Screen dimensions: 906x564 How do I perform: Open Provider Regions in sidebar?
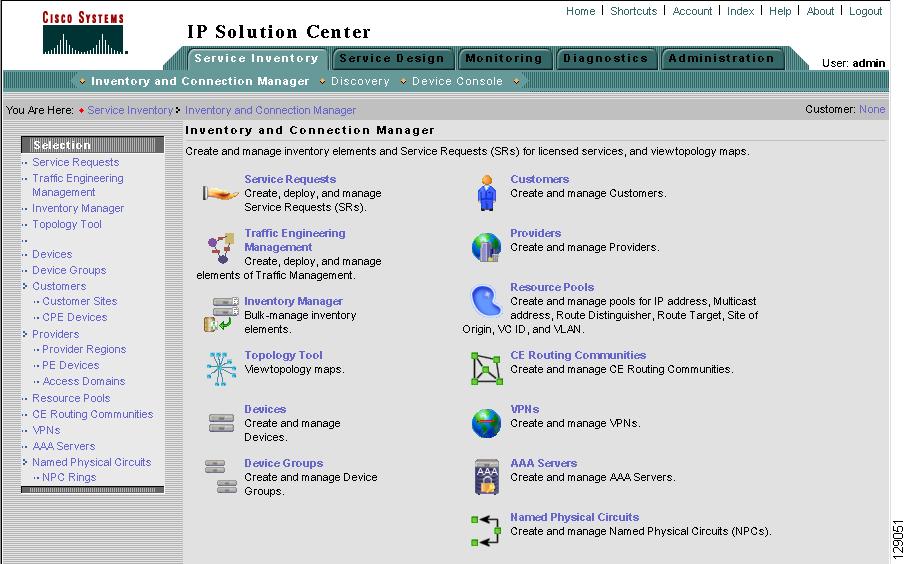84,349
